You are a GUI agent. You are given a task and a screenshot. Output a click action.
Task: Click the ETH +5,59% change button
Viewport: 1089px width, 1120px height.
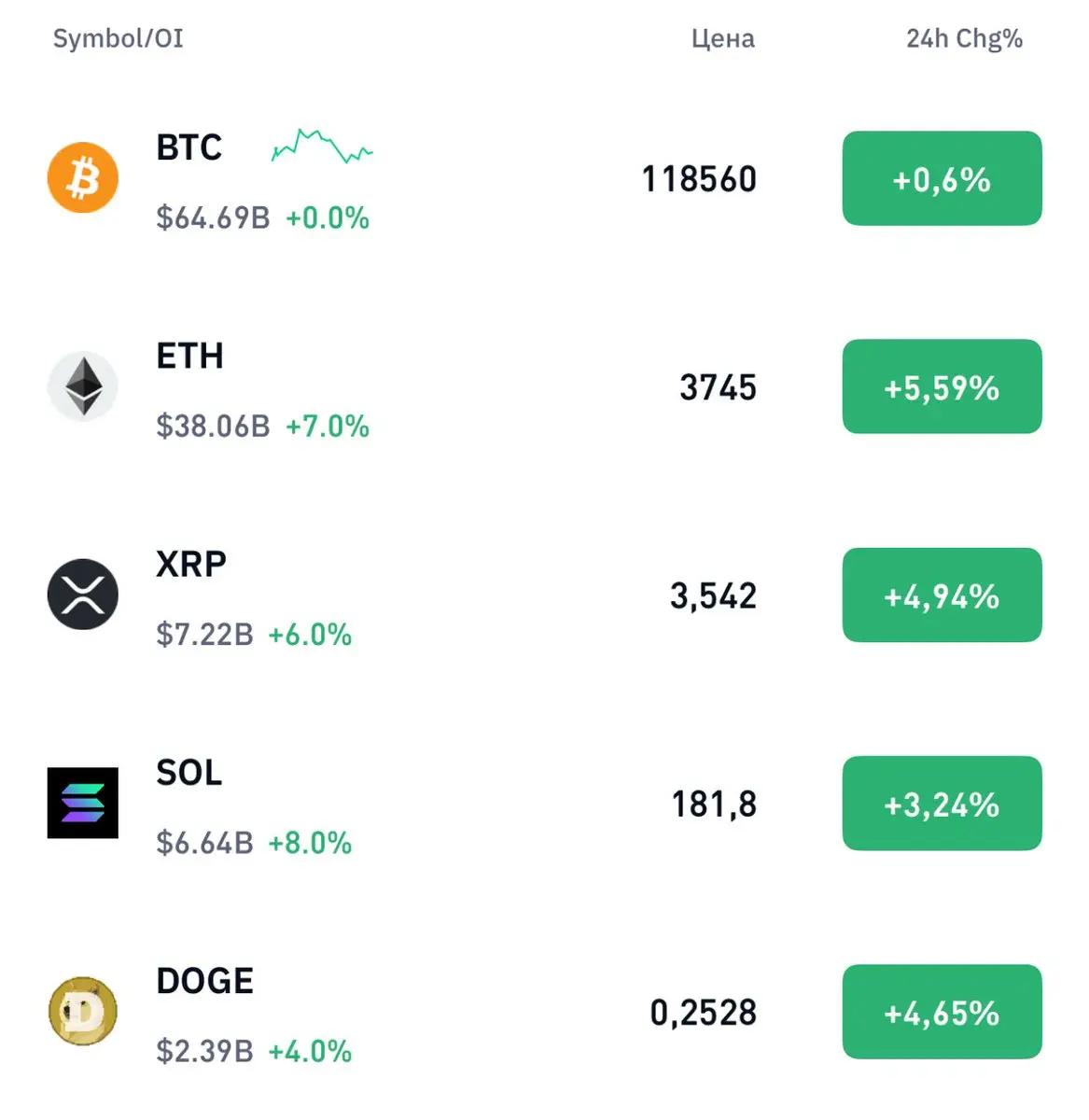942,386
